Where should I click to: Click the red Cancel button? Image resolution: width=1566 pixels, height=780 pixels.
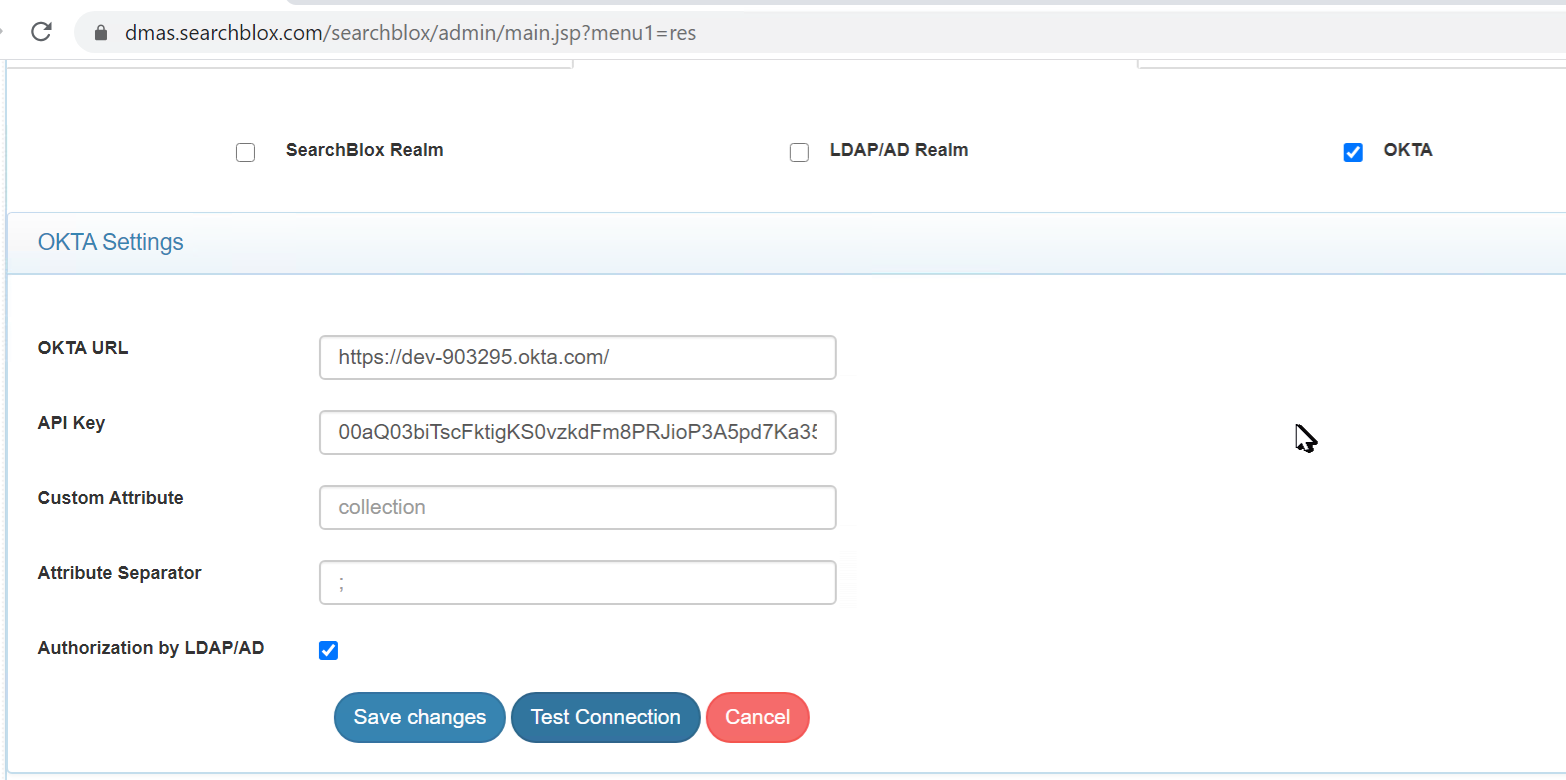757,717
